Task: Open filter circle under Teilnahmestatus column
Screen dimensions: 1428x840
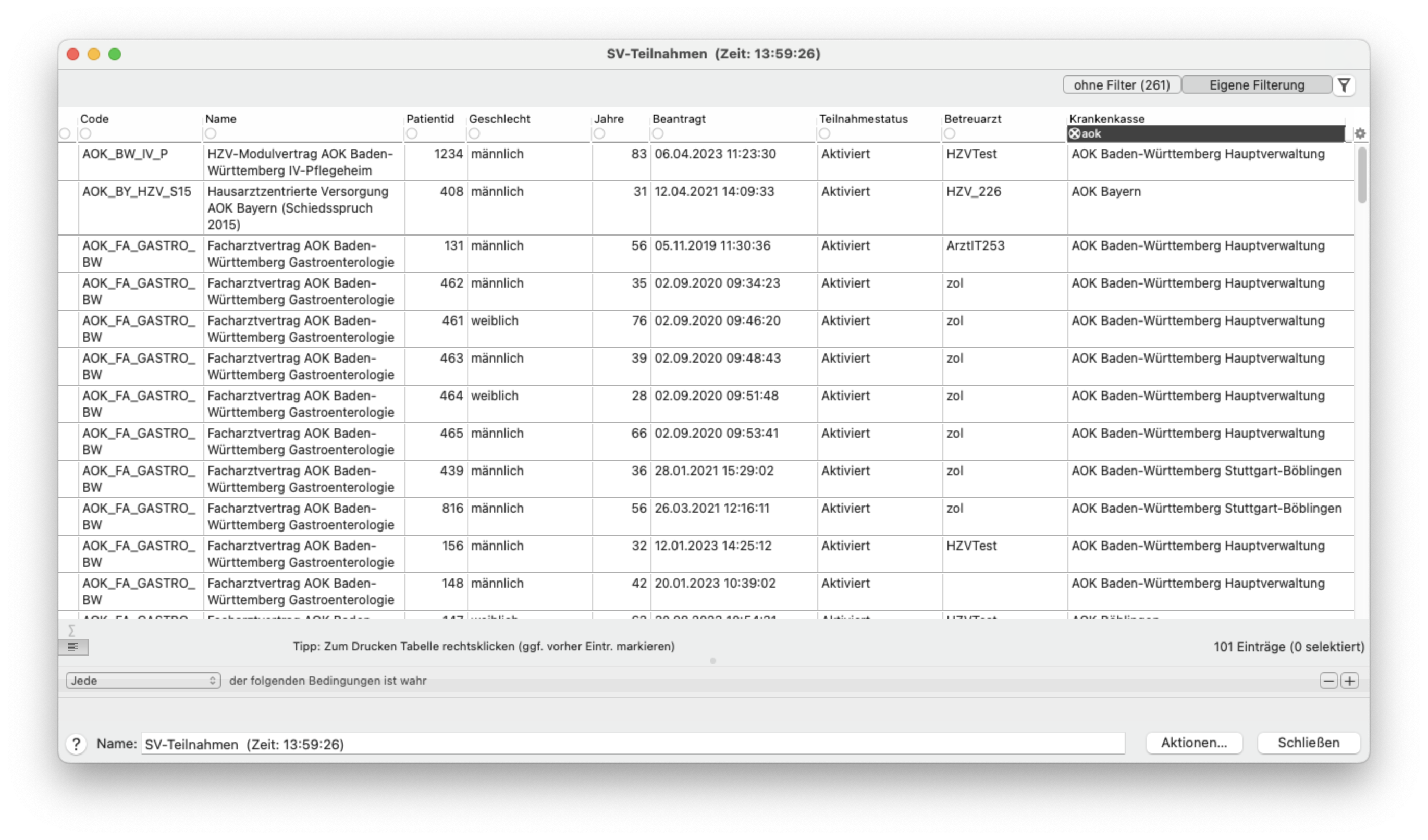Action: point(824,134)
